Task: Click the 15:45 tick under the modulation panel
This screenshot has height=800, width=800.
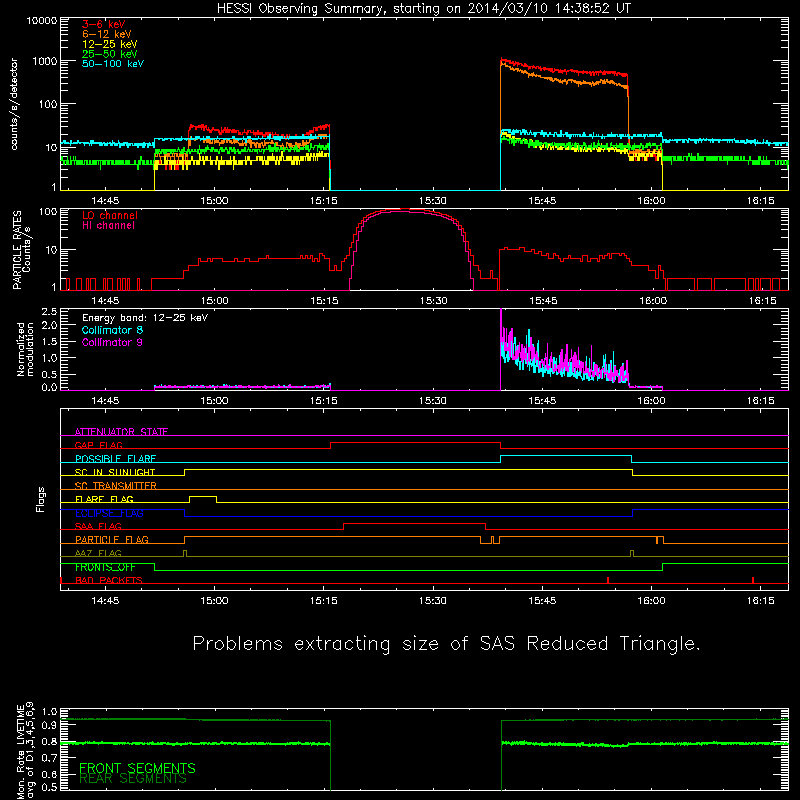Action: point(542,401)
